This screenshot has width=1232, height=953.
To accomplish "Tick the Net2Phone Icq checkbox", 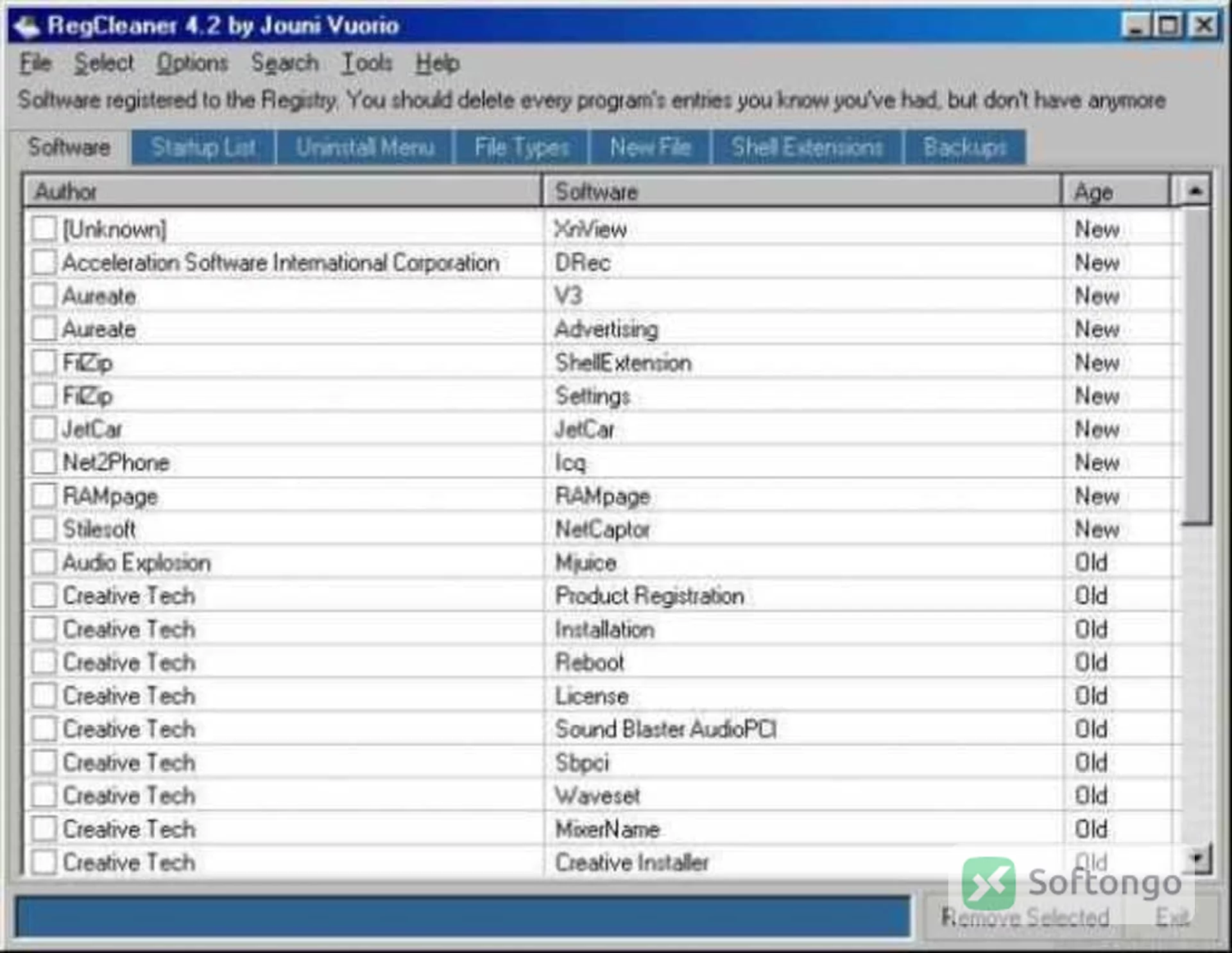I will tap(44, 462).
